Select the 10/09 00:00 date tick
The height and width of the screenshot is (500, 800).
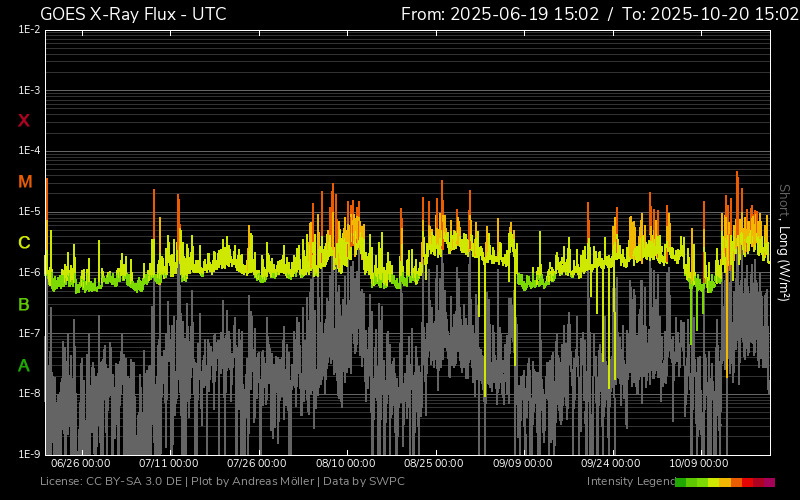[x=698, y=464]
